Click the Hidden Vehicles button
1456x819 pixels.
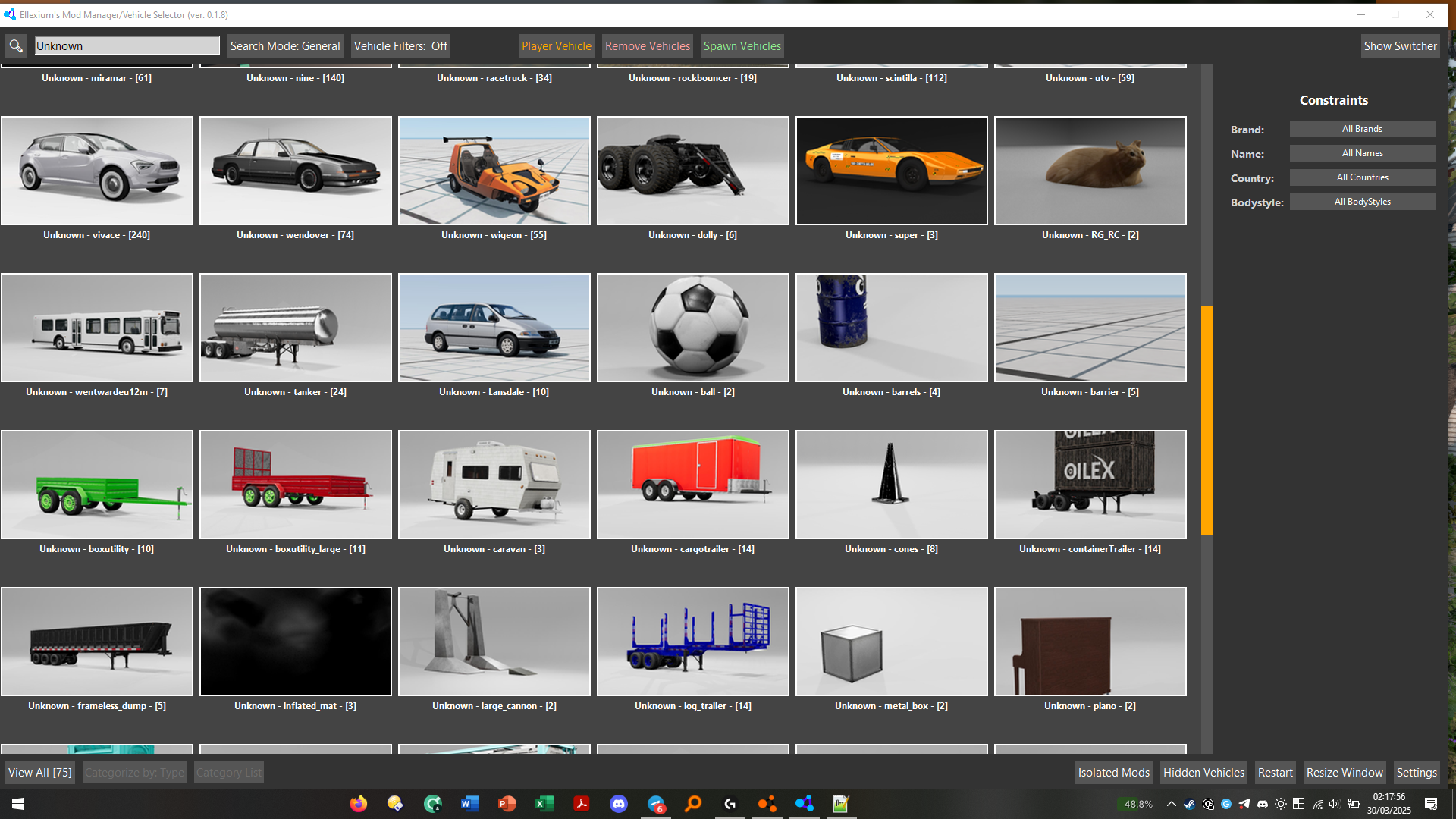pos(1203,773)
